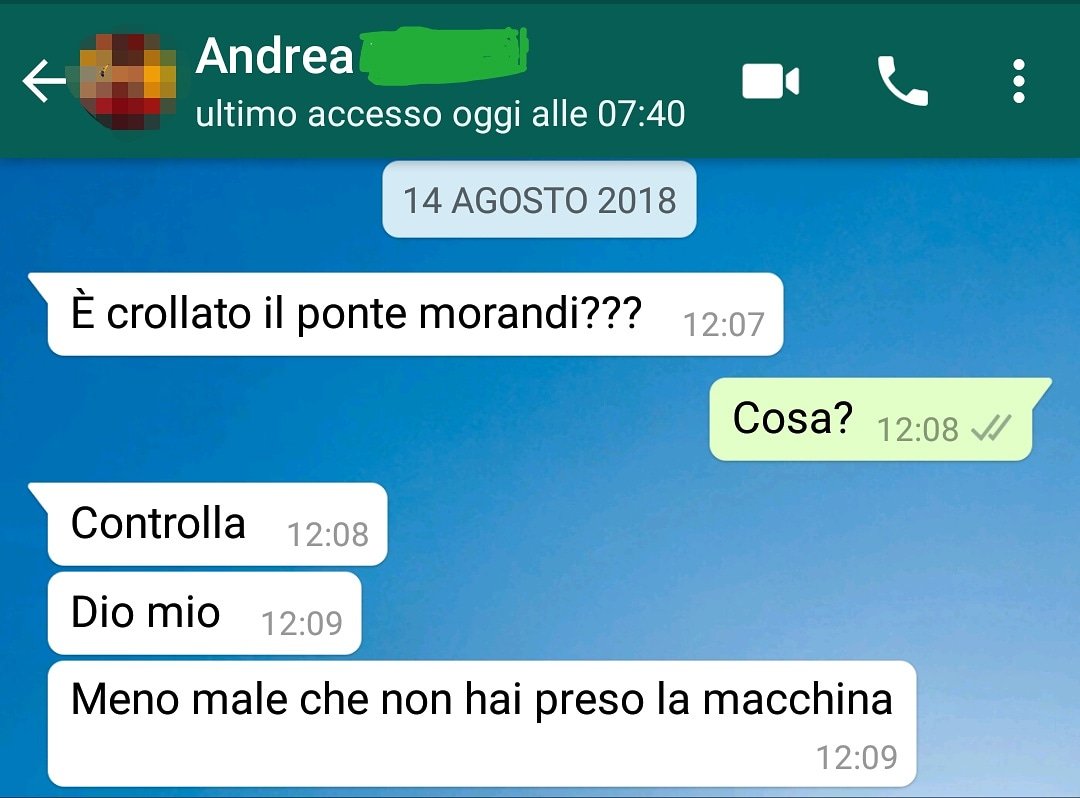
Task: Tap the back arrow icon
Action: (x=43, y=81)
